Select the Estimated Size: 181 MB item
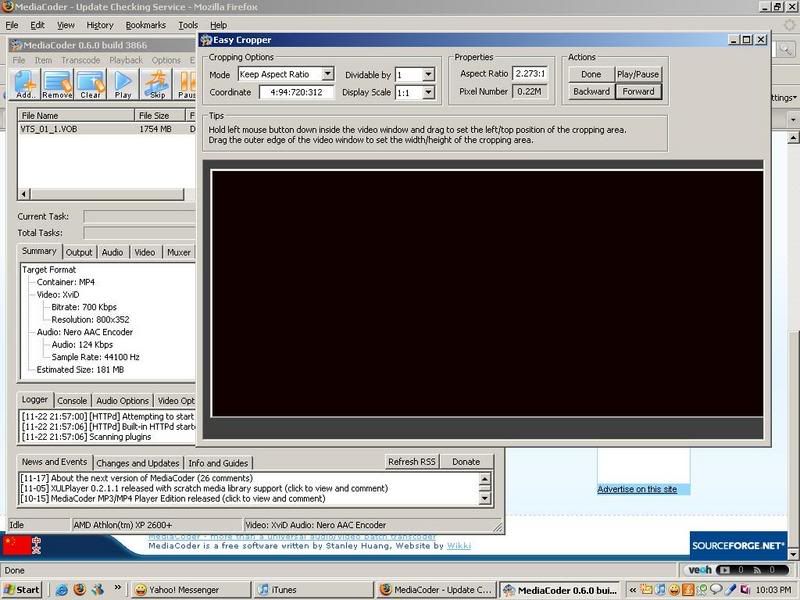The height and width of the screenshot is (600, 800). click(80, 369)
